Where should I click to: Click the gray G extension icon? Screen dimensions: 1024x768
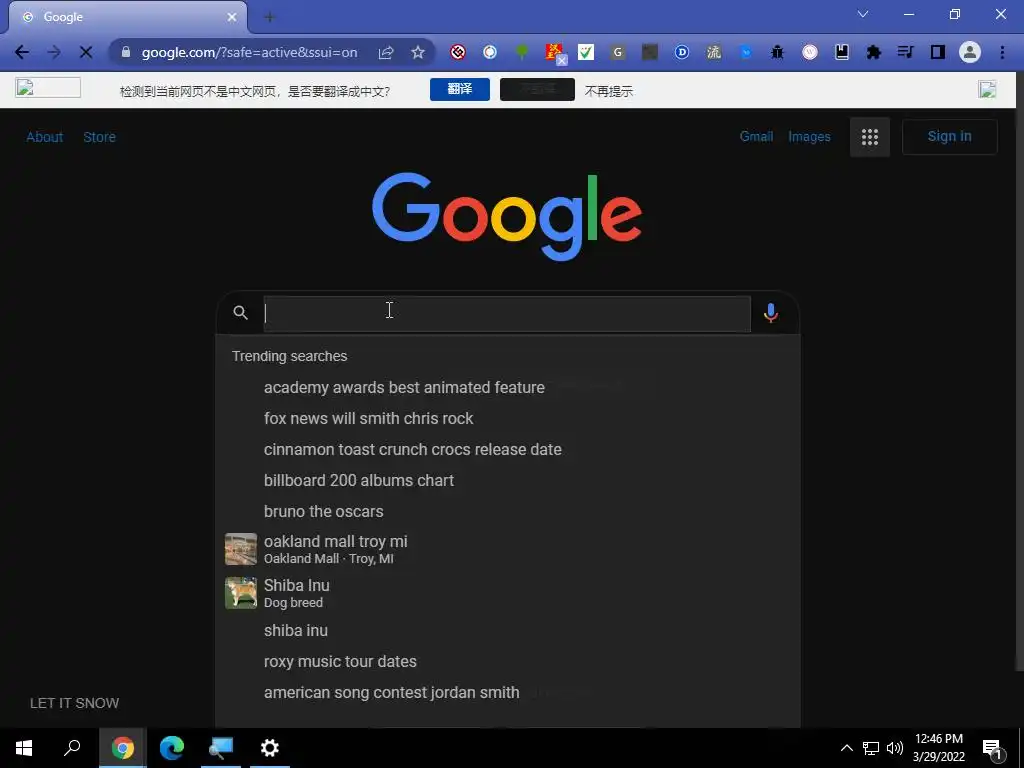pos(618,52)
